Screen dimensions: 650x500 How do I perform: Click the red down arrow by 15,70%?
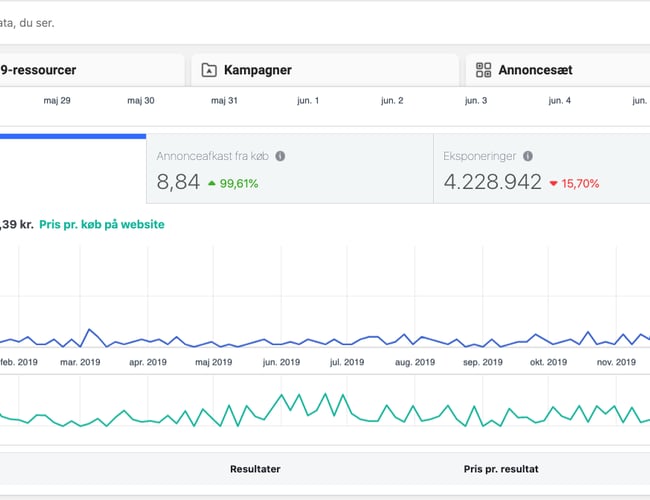(553, 183)
